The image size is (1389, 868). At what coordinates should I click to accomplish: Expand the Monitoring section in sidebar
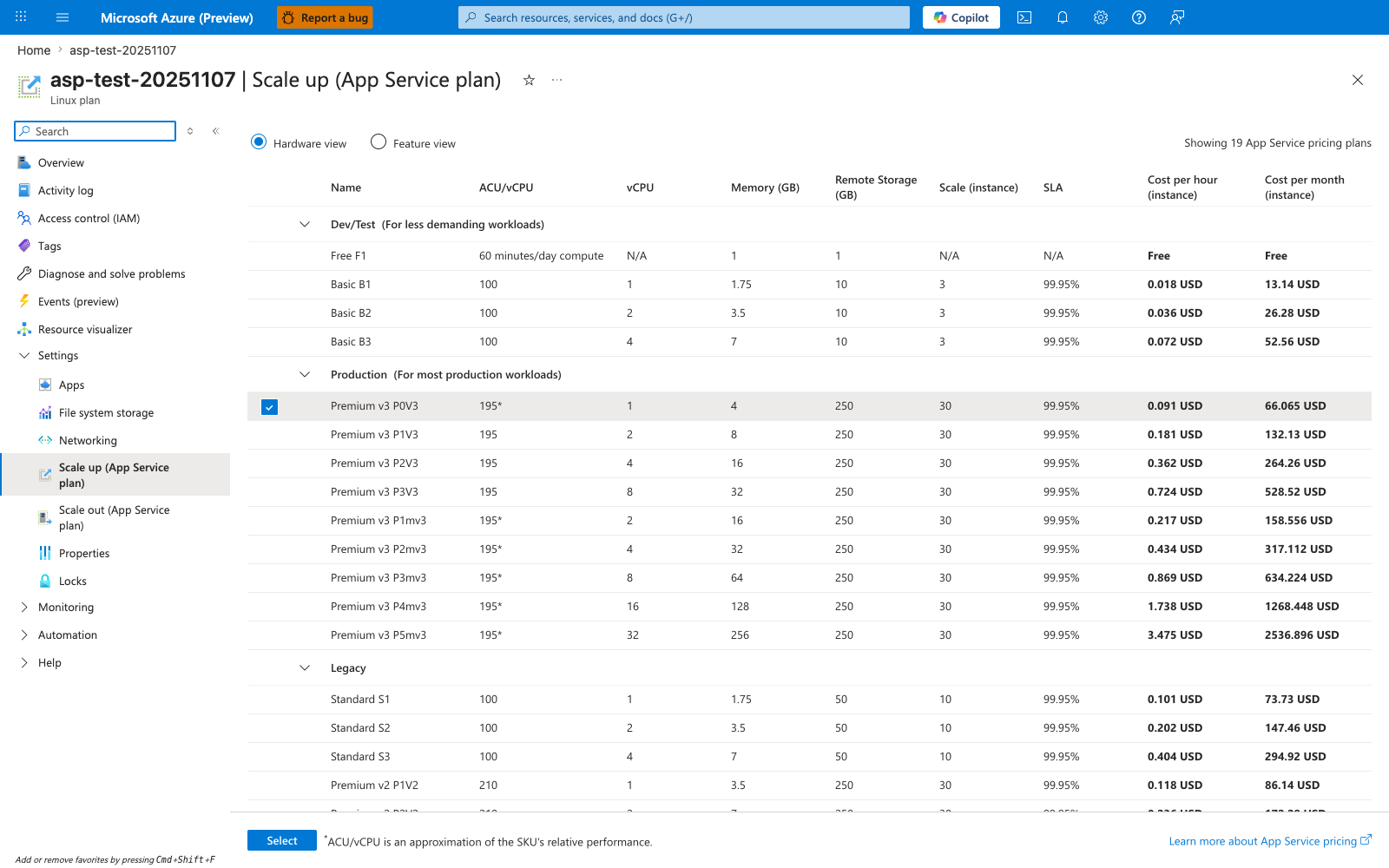pos(24,608)
